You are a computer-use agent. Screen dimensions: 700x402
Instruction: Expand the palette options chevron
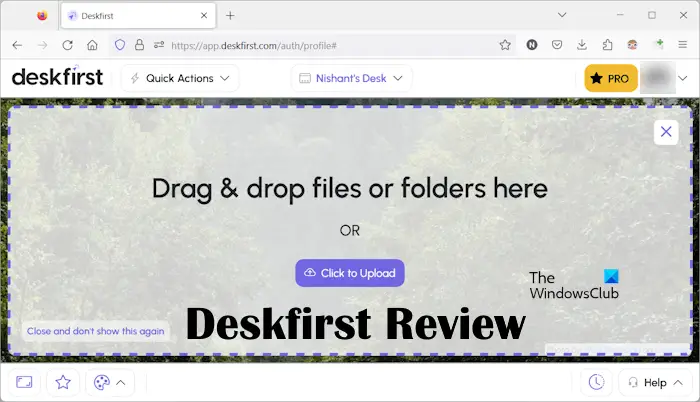pyautogui.click(x=121, y=382)
